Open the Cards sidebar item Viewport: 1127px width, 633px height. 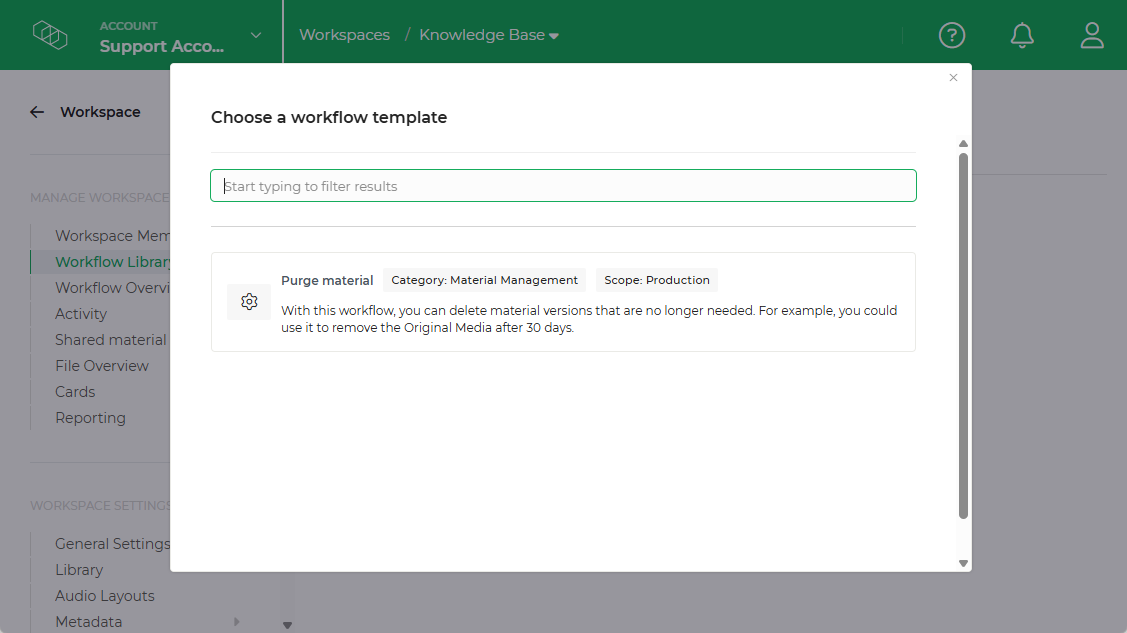tap(75, 392)
